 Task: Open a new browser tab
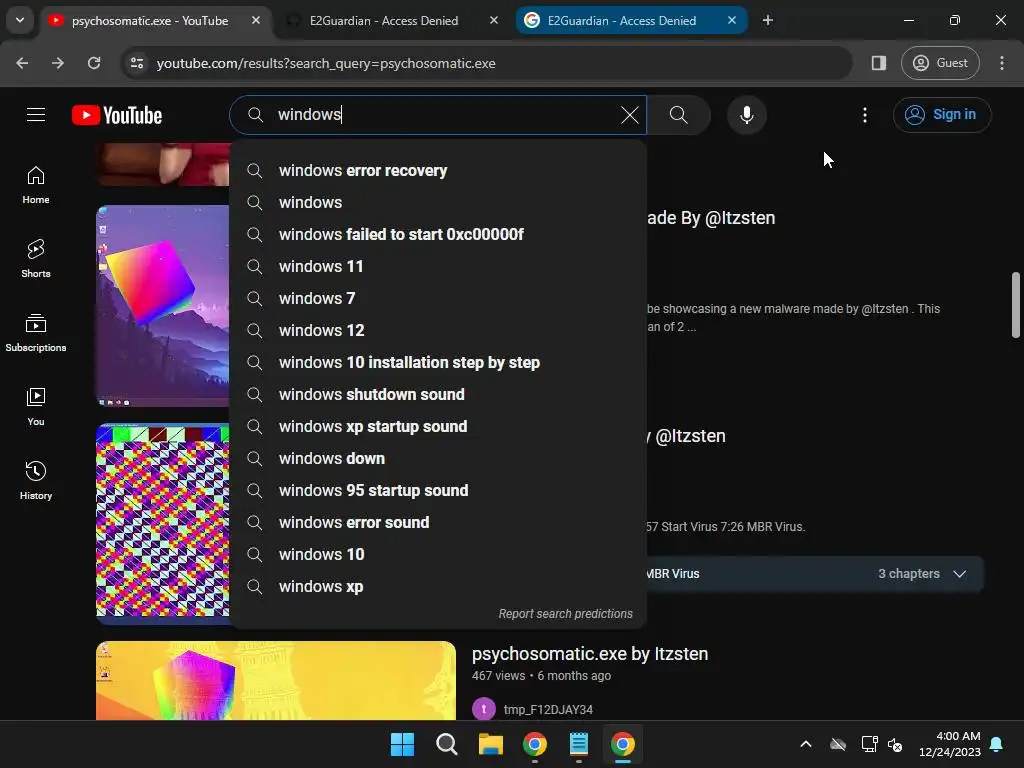[x=768, y=20]
